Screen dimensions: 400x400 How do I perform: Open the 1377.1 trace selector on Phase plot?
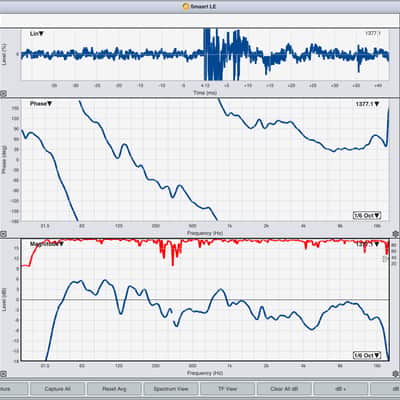[x=367, y=104]
